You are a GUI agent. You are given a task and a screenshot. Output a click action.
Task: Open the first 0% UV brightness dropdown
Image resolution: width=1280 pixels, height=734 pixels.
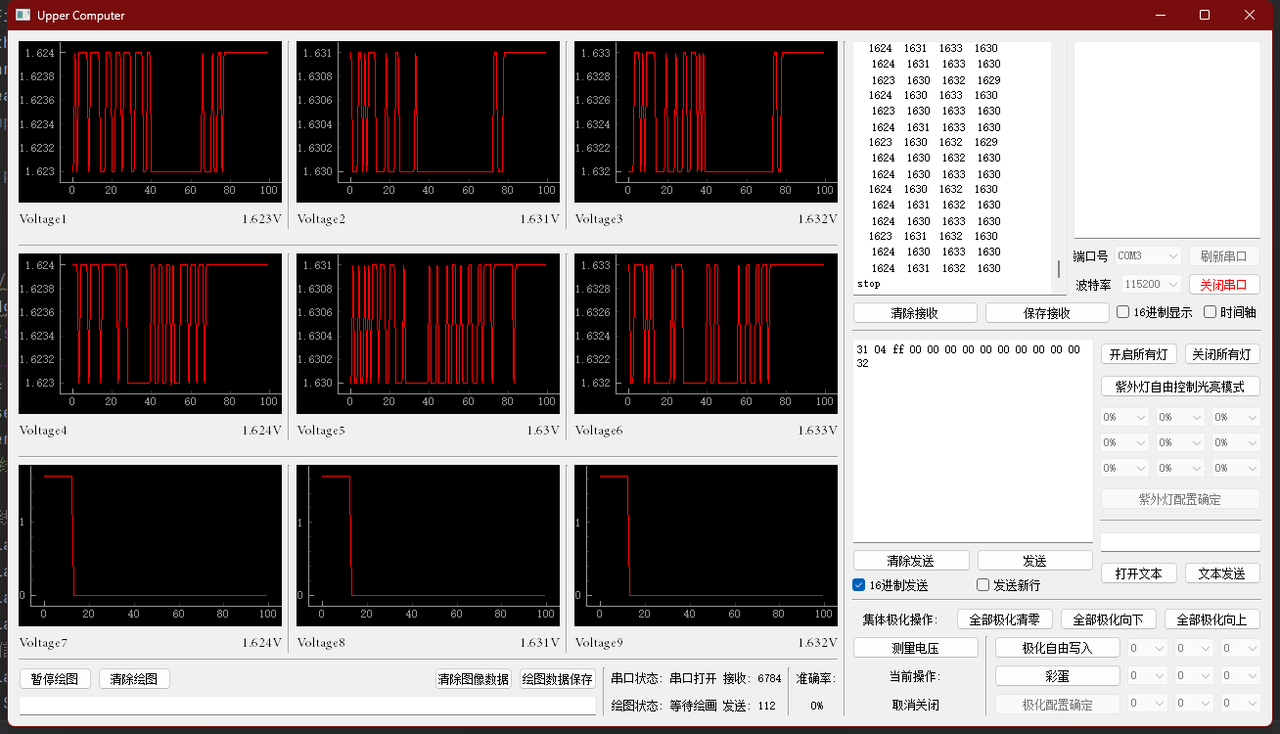coord(1124,416)
